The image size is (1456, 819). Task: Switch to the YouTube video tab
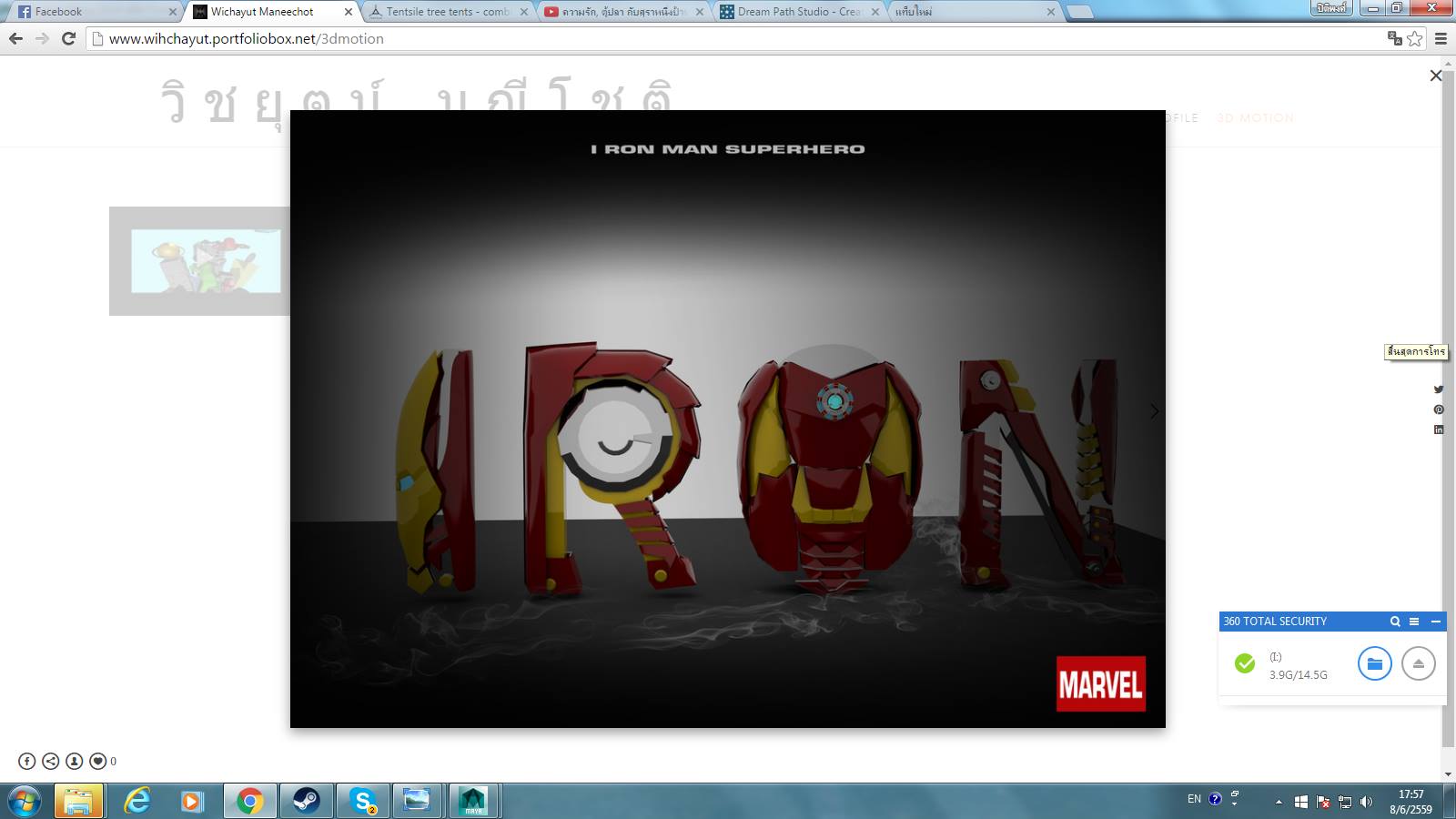pyautogui.click(x=622, y=12)
